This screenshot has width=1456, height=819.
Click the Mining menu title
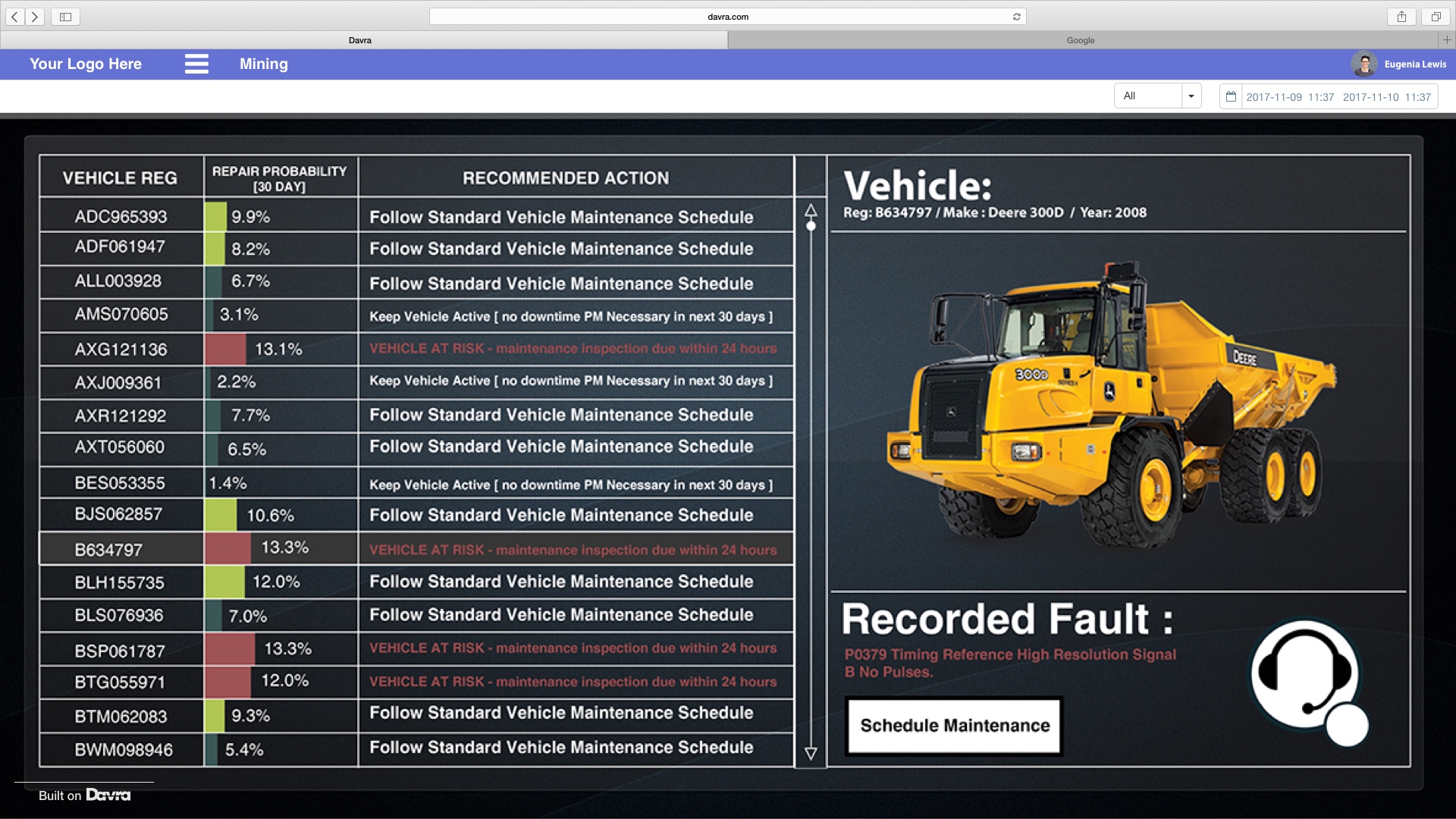click(264, 64)
